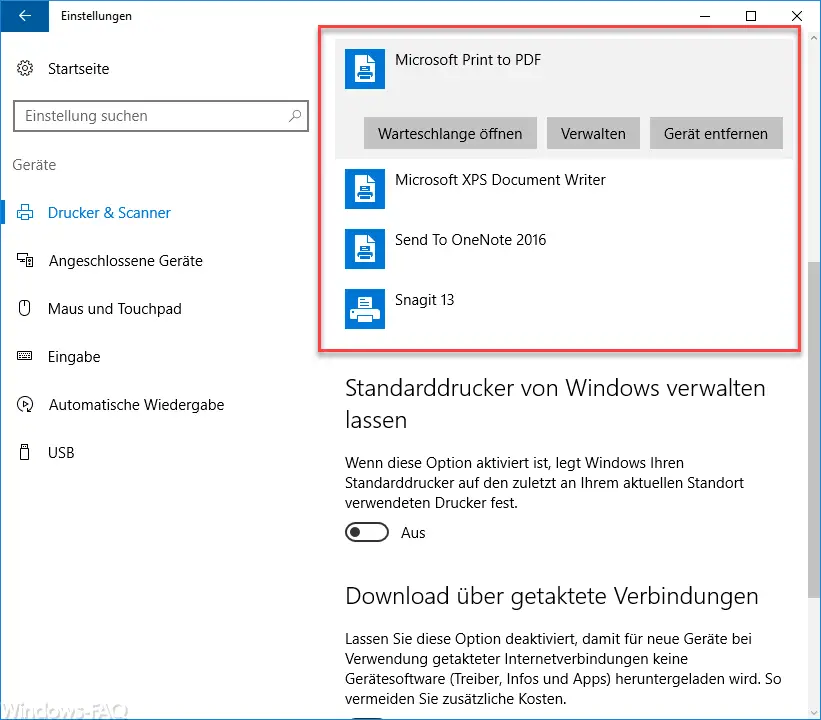This screenshot has width=821, height=720.
Task: Click the Microsoft XPS Document Writer icon
Action: [364, 189]
